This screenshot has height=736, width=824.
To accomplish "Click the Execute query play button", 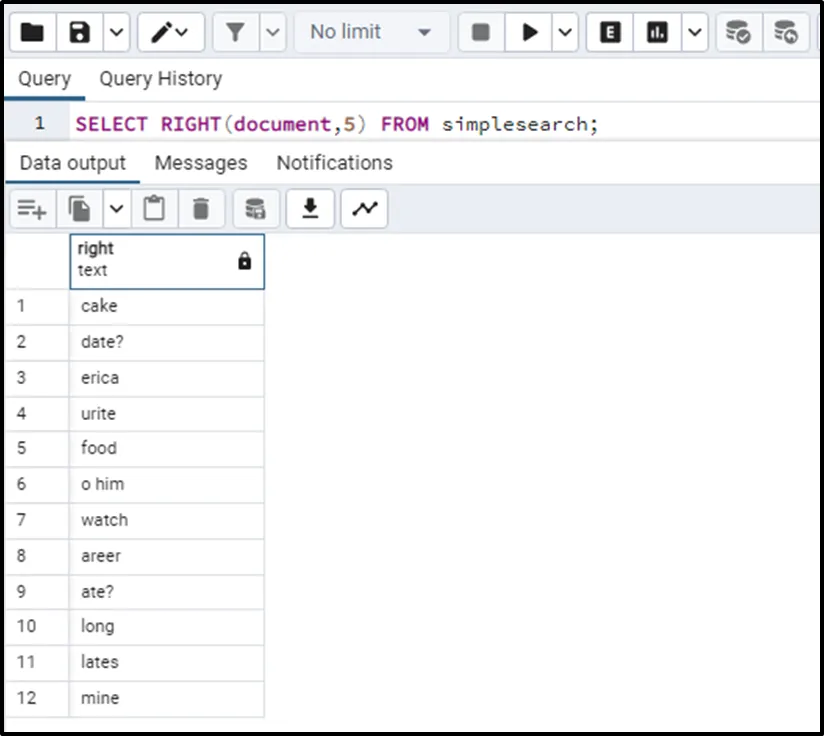I will tap(527, 33).
